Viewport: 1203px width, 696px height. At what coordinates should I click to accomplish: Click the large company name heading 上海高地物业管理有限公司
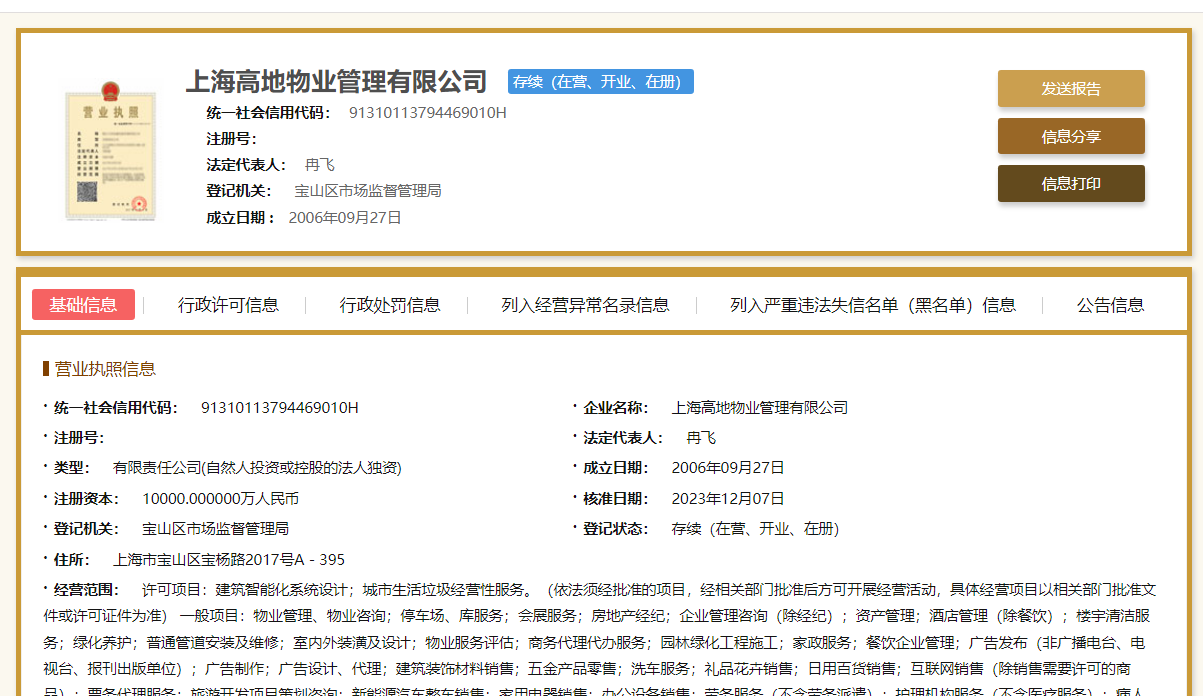(x=336, y=82)
